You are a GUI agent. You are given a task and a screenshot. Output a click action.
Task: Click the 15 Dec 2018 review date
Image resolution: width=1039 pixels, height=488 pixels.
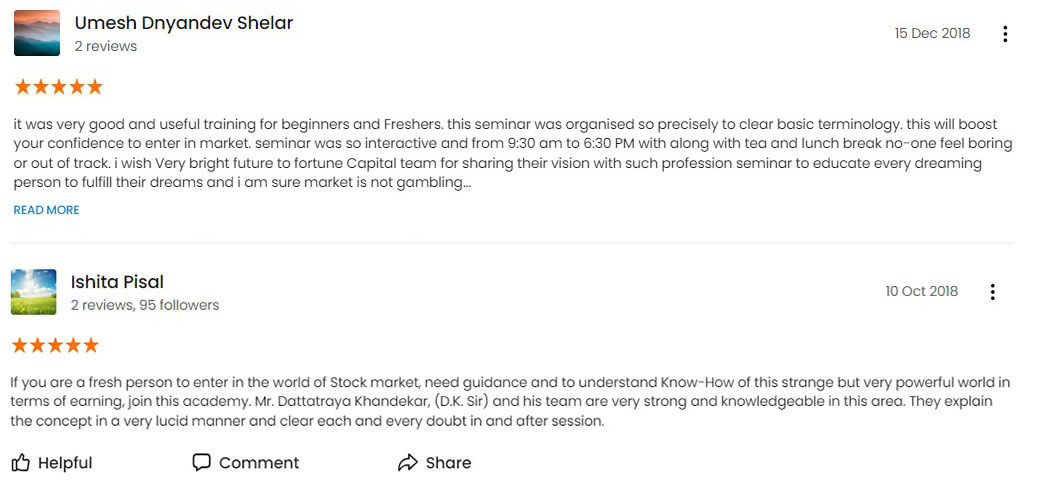pyautogui.click(x=932, y=33)
